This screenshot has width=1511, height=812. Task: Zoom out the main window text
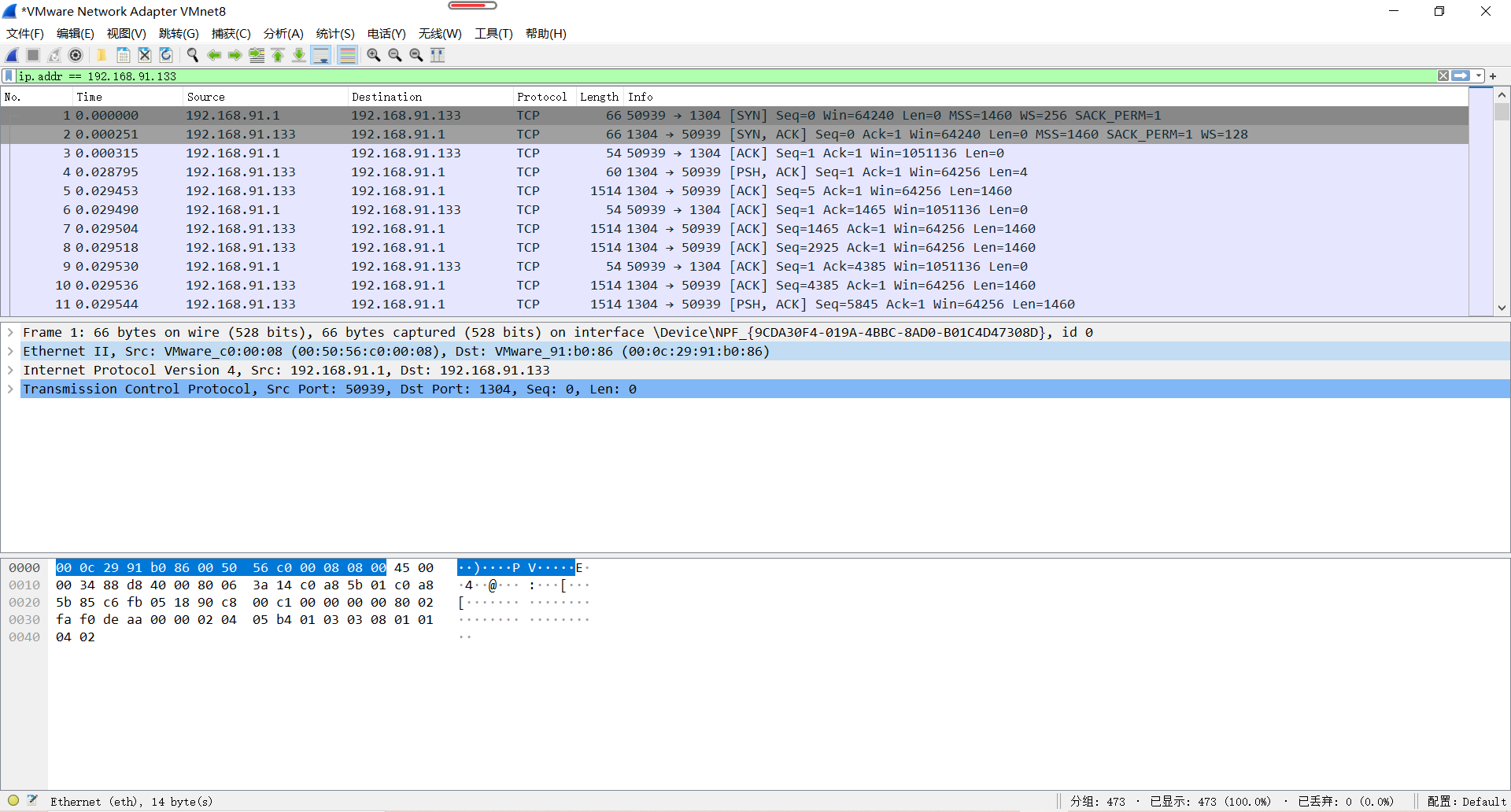395,55
